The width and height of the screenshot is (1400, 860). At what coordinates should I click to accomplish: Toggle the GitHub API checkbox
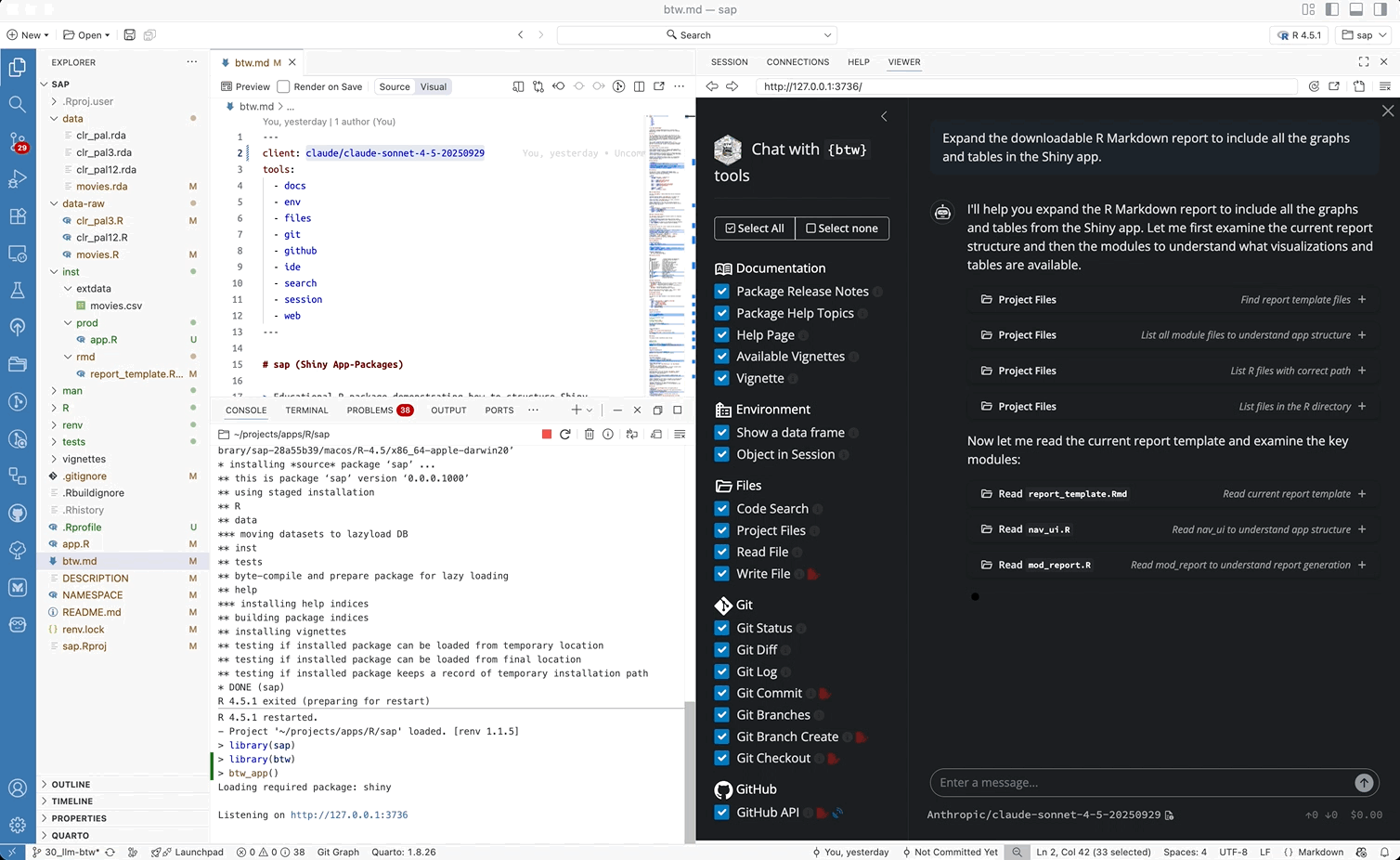pos(721,813)
